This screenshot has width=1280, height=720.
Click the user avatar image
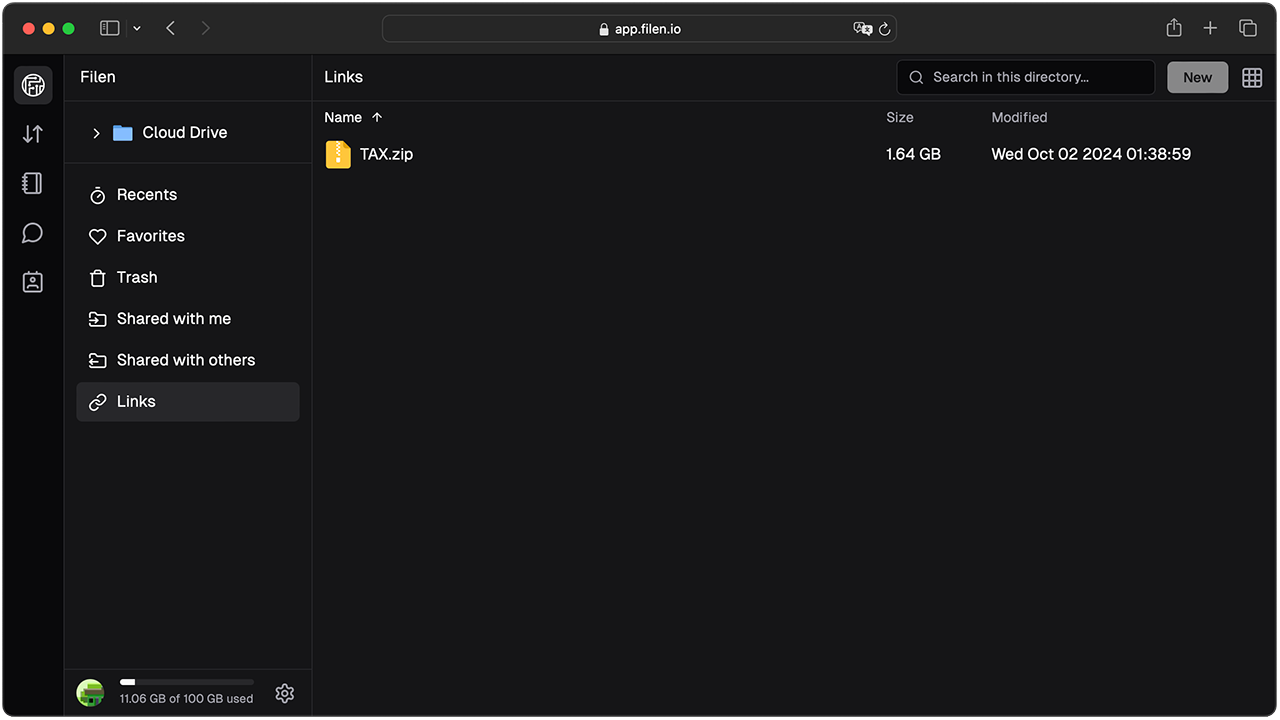click(x=91, y=693)
